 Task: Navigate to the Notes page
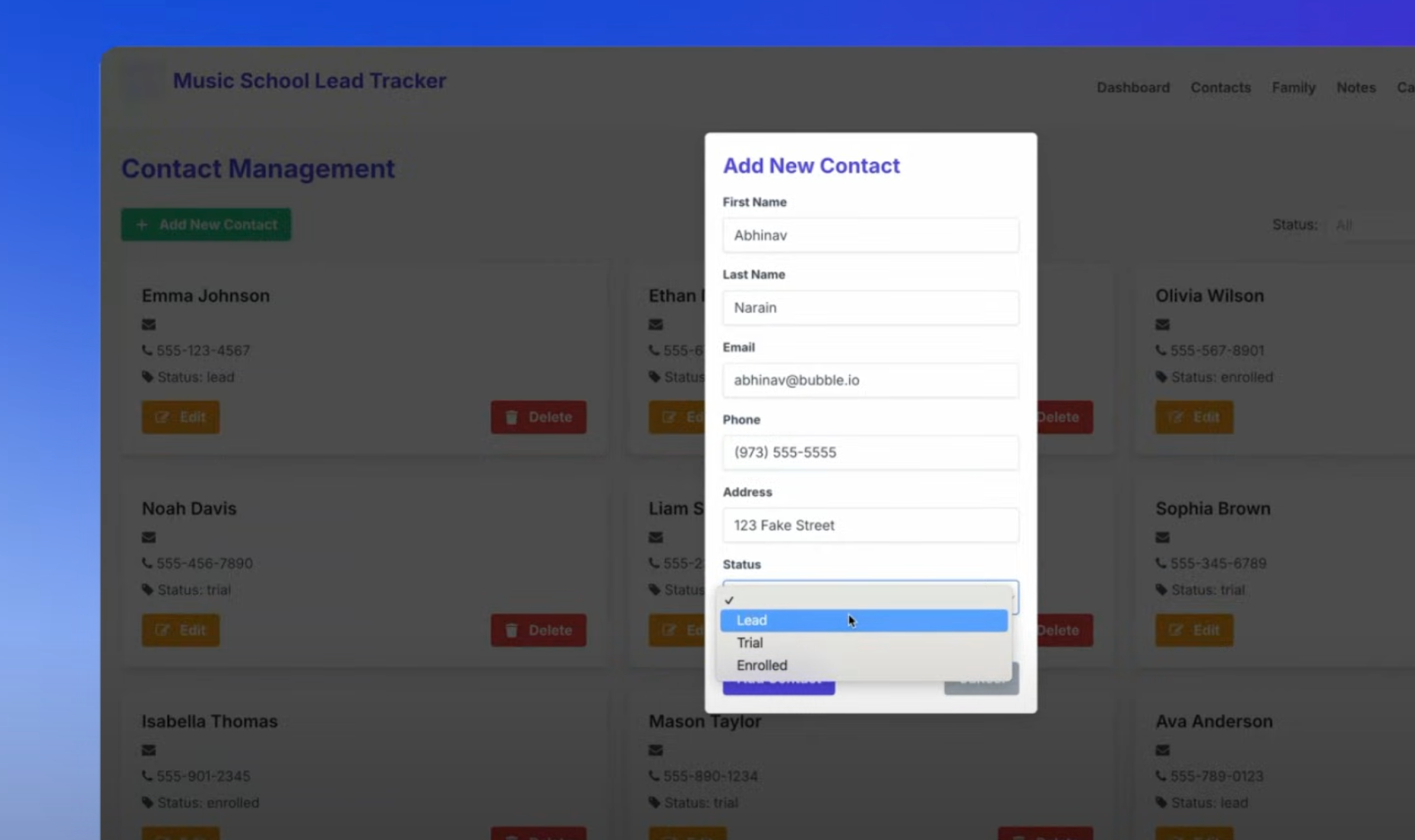1356,87
